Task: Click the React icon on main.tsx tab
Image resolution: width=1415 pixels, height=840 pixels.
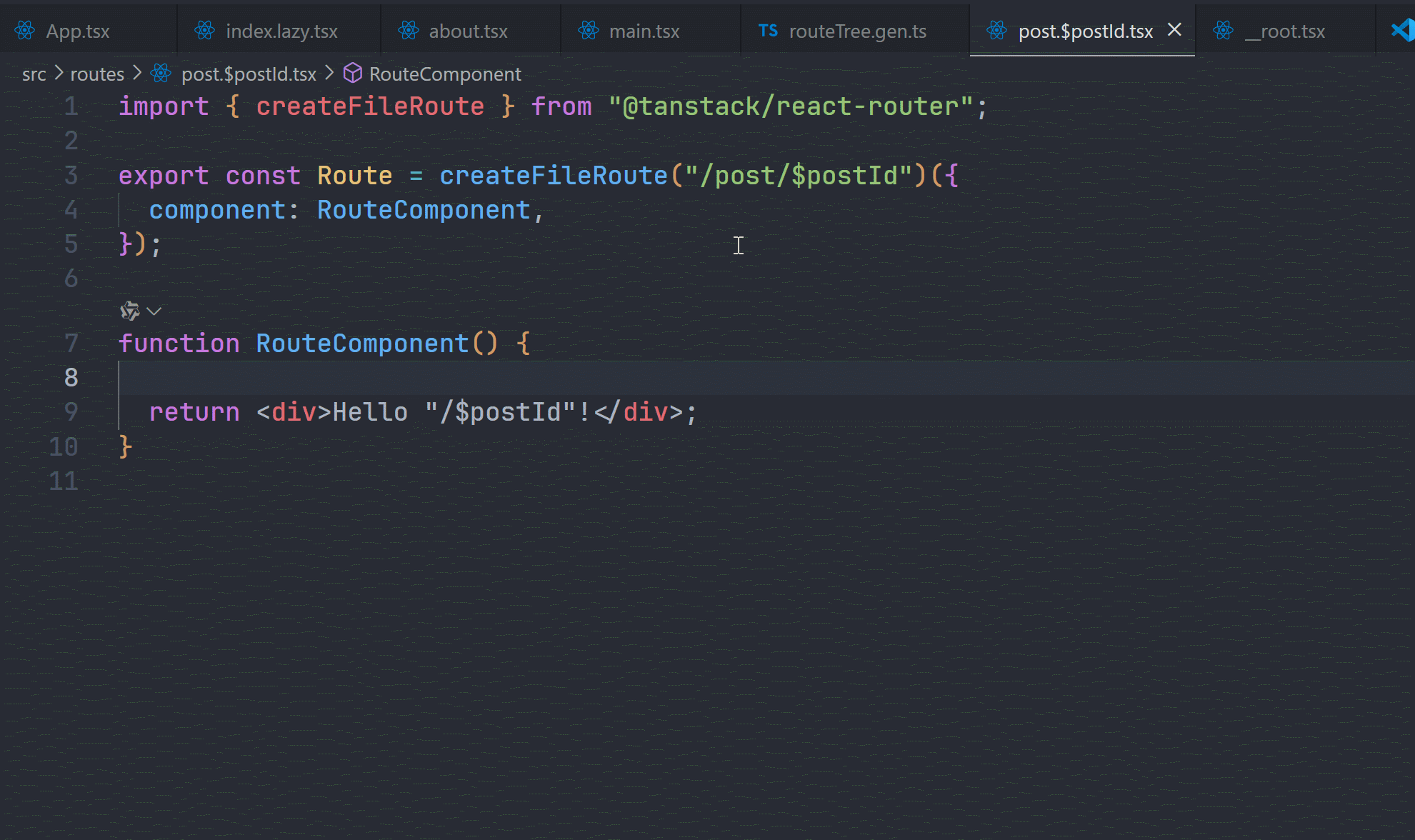Action: coord(589,31)
